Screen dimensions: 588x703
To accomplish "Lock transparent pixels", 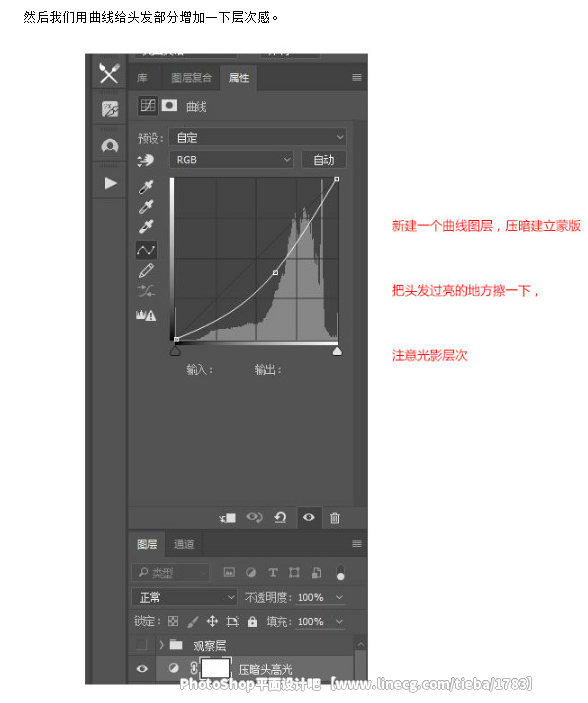I will [x=173, y=621].
